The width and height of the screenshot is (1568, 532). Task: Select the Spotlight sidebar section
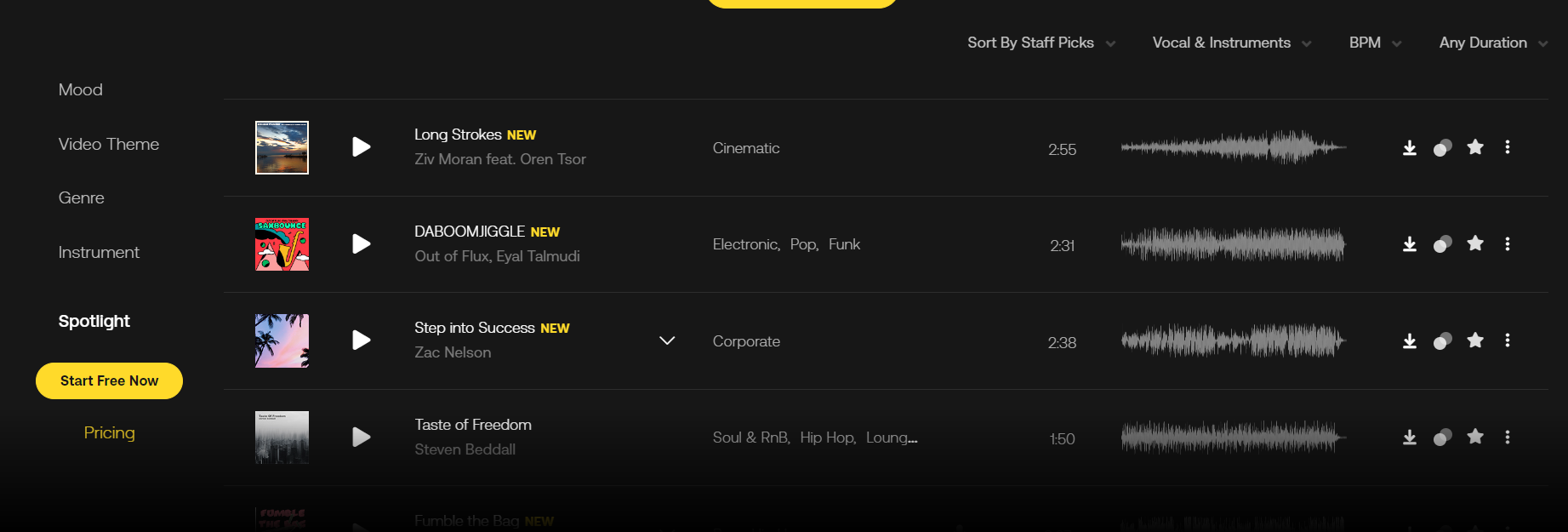tap(94, 321)
